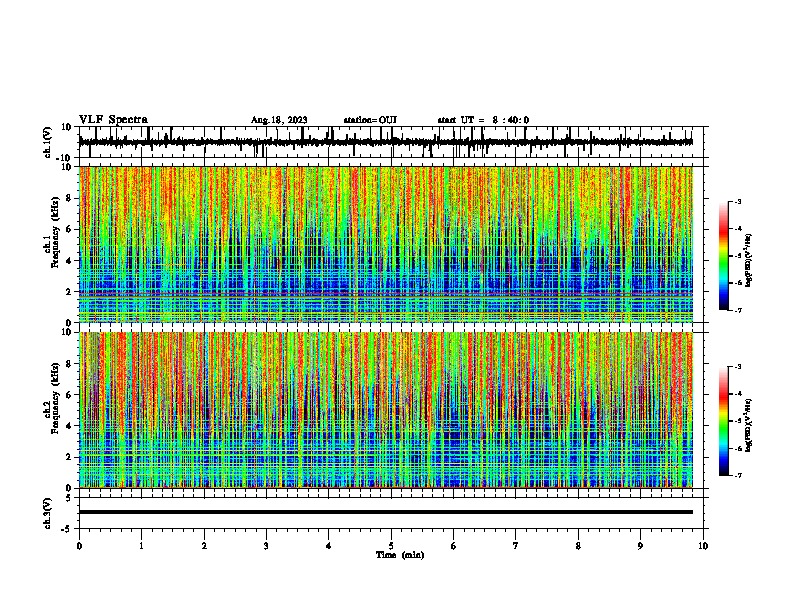Click the "5" tick on the time axis
This screenshot has height=612, width=792.
(x=391, y=546)
